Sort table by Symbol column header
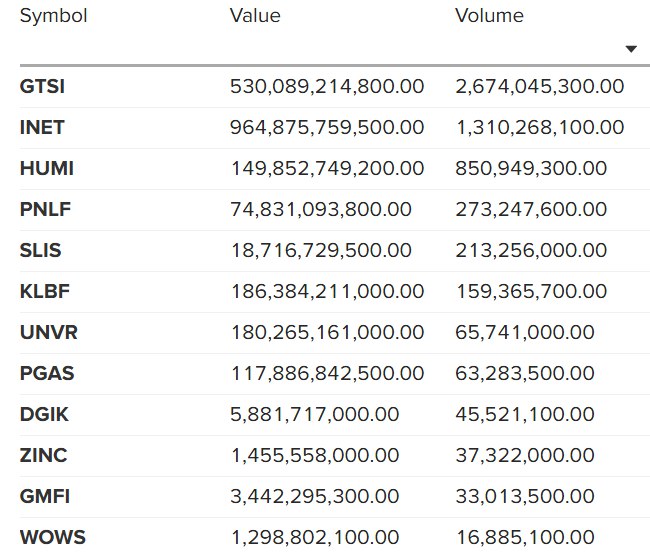This screenshot has height=558, width=650. pyautogui.click(x=54, y=16)
